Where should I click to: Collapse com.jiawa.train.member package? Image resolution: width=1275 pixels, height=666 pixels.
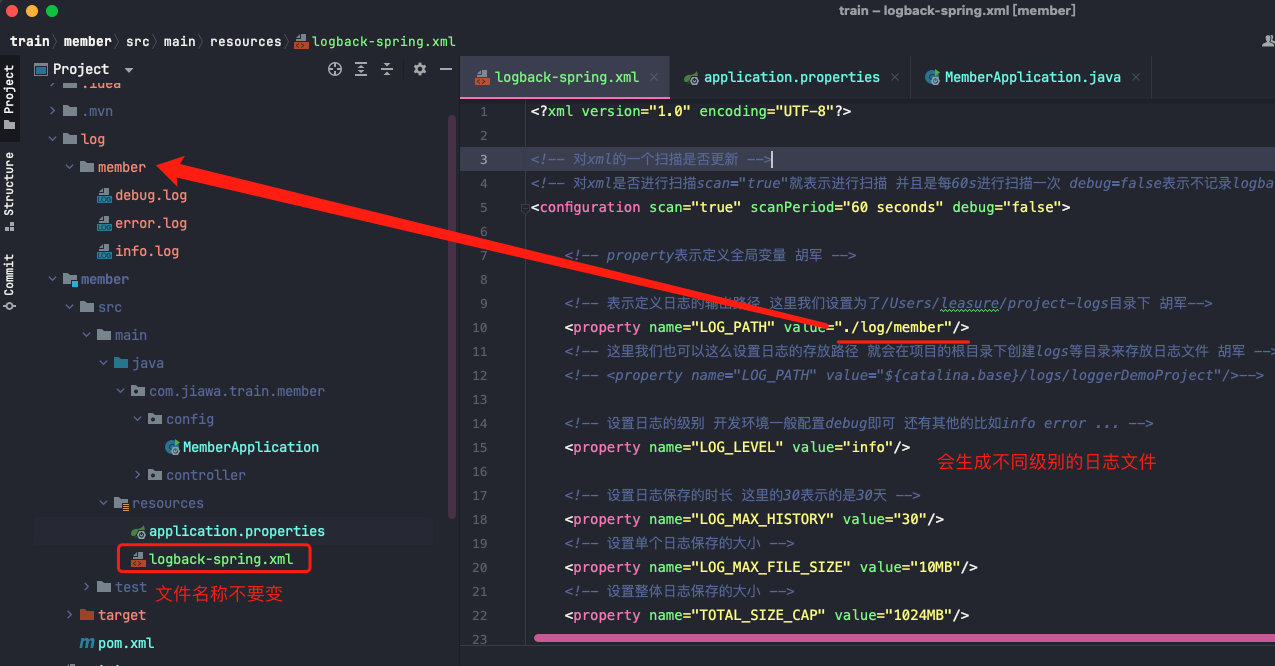click(121, 391)
